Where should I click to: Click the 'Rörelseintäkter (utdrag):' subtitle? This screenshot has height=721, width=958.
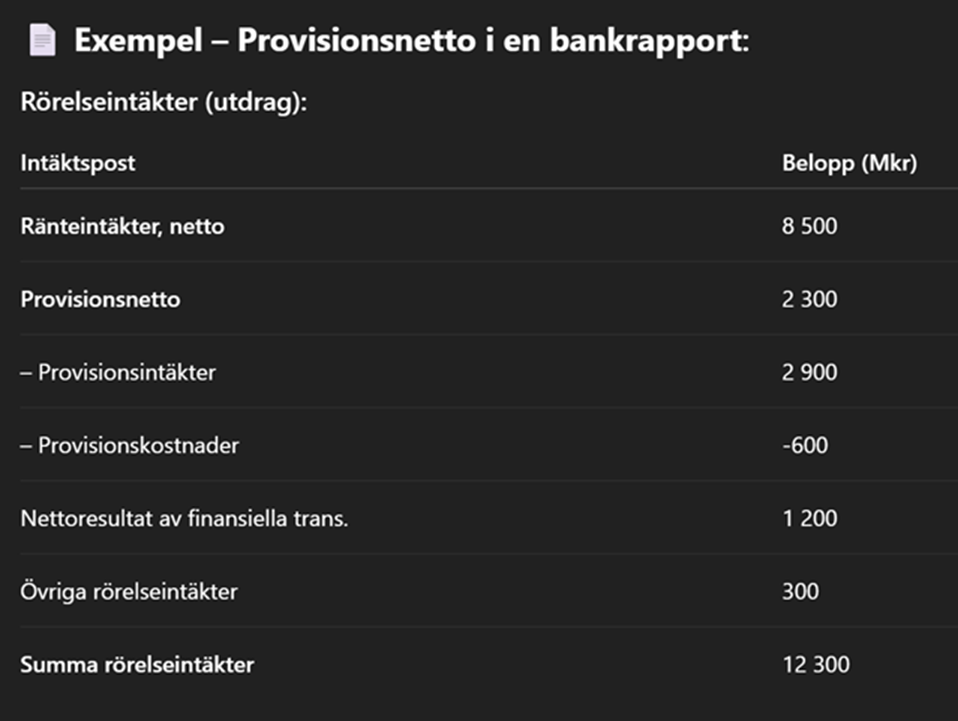164,102
